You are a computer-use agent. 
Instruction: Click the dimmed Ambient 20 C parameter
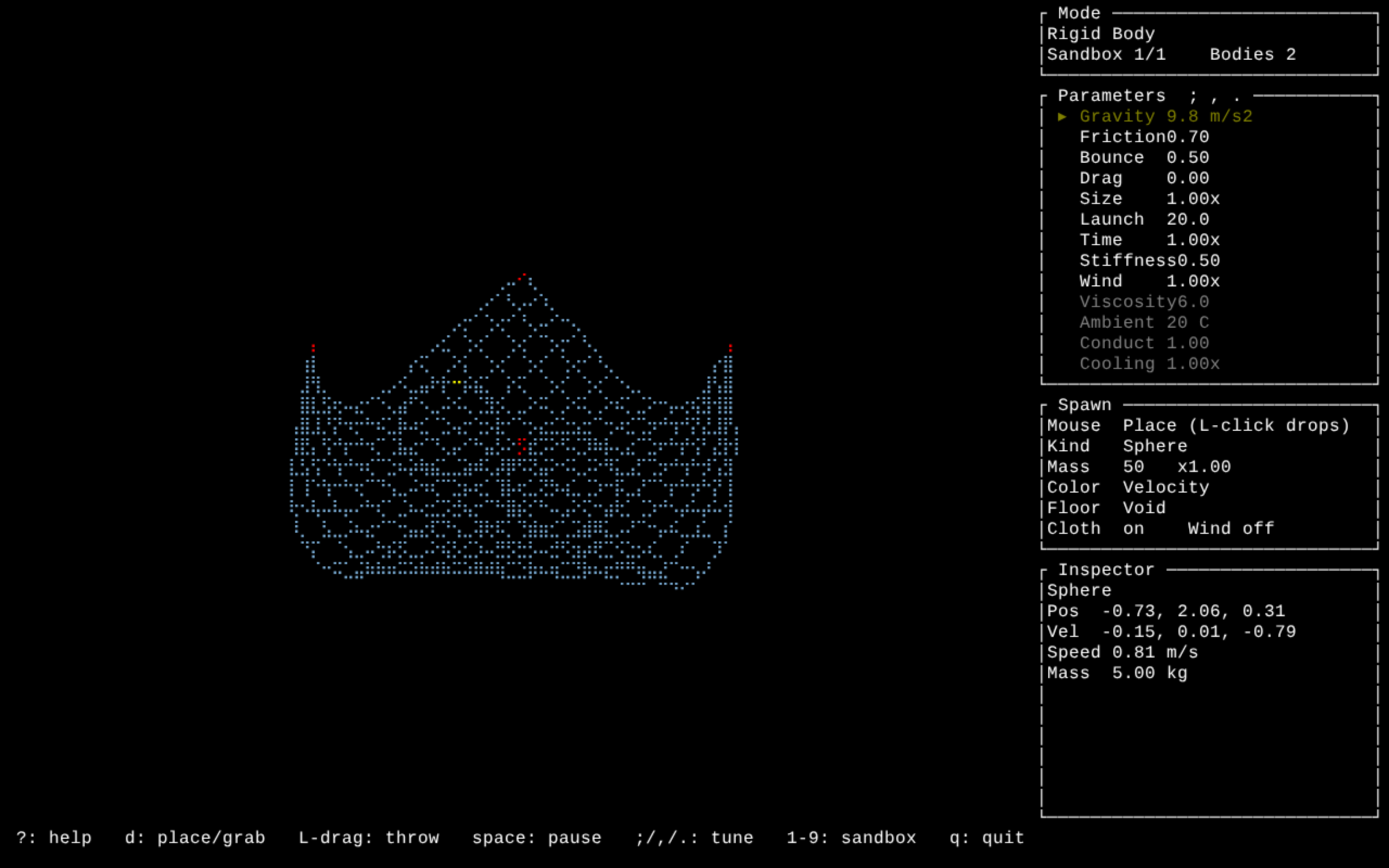pos(1144,323)
